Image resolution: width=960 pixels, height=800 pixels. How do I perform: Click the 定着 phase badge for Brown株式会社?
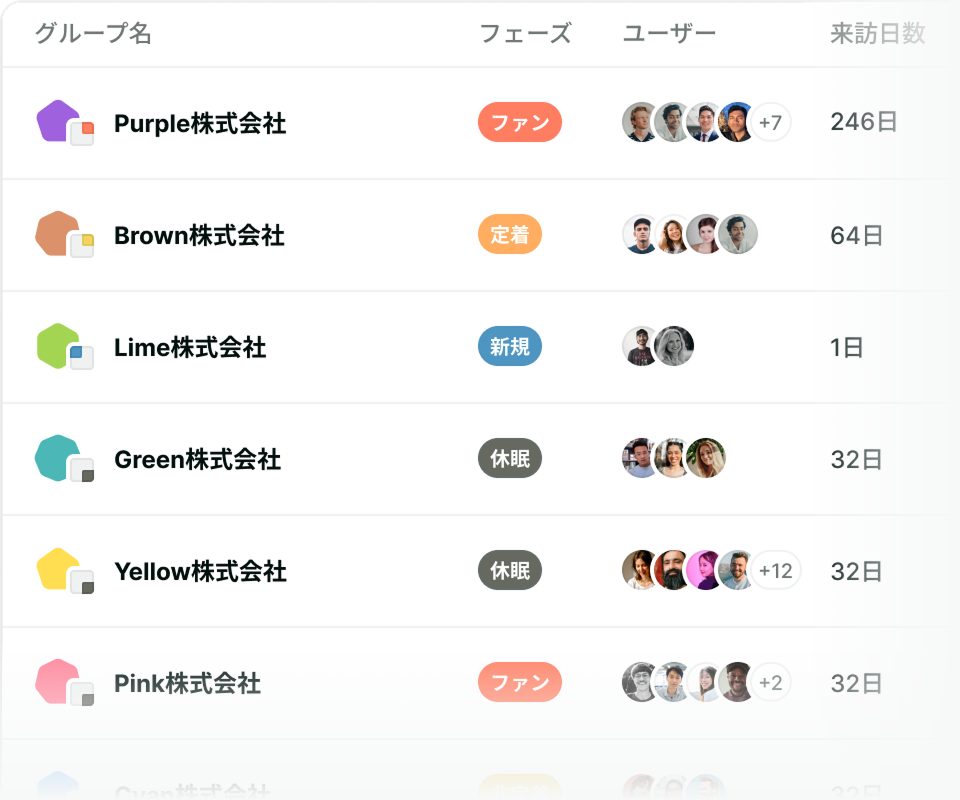pos(510,235)
